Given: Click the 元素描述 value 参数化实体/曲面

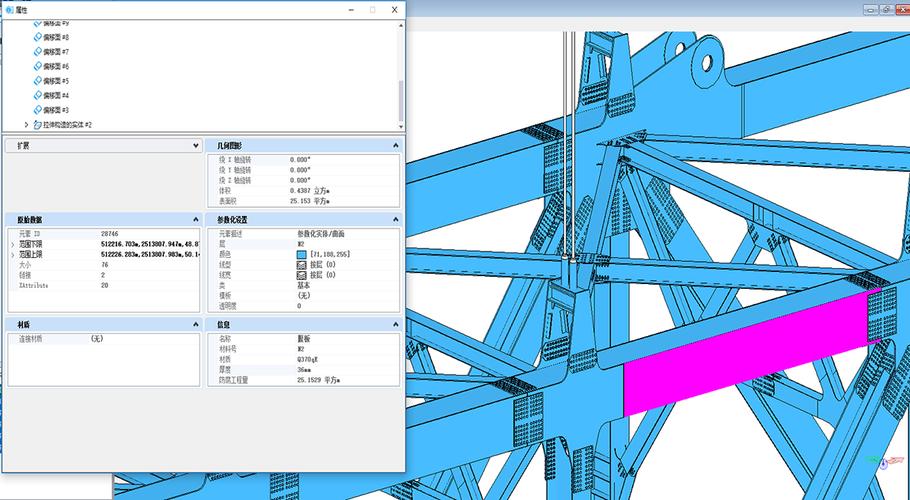Looking at the screenshot, I should (x=320, y=234).
